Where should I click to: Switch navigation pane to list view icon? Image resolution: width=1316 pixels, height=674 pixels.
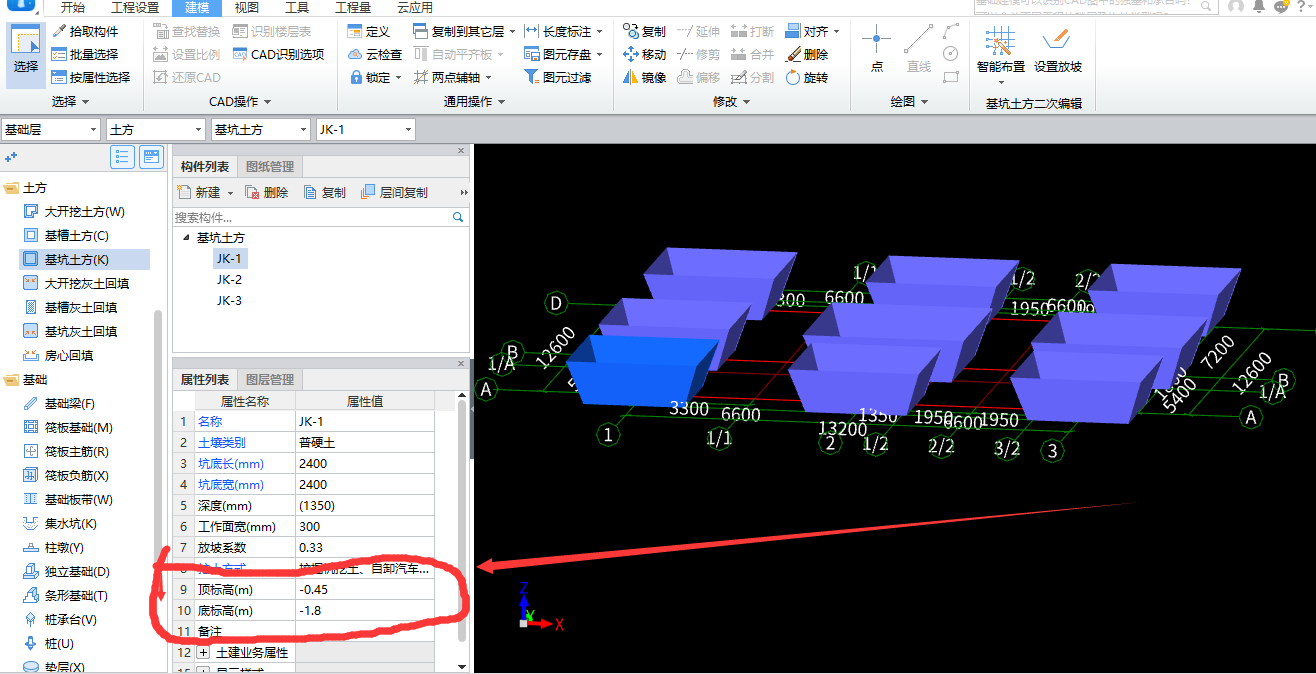122,157
